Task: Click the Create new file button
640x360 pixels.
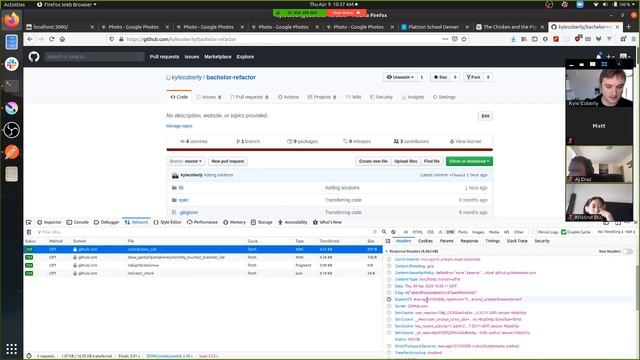Action: (x=373, y=161)
